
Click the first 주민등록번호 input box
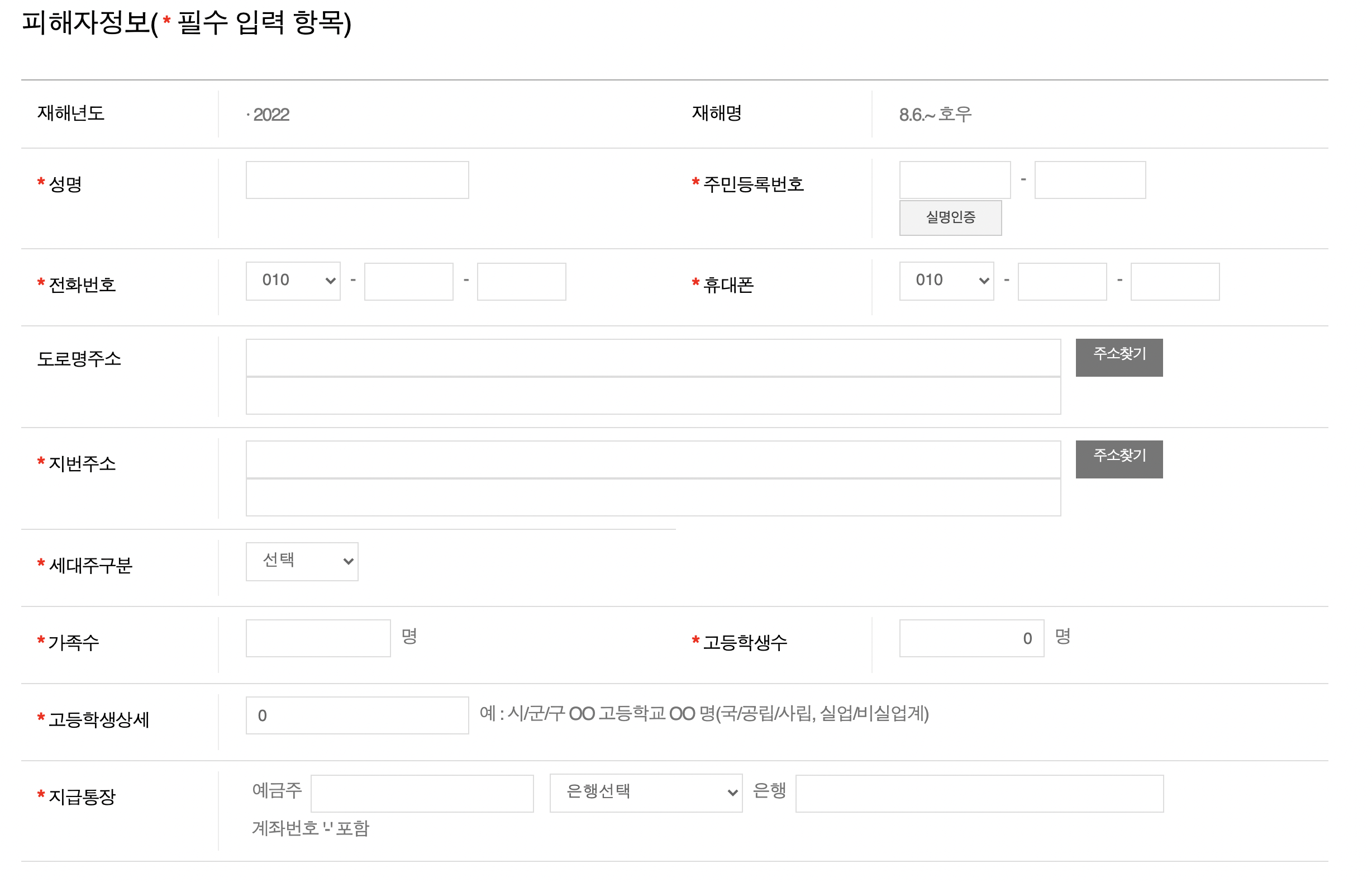[x=954, y=180]
